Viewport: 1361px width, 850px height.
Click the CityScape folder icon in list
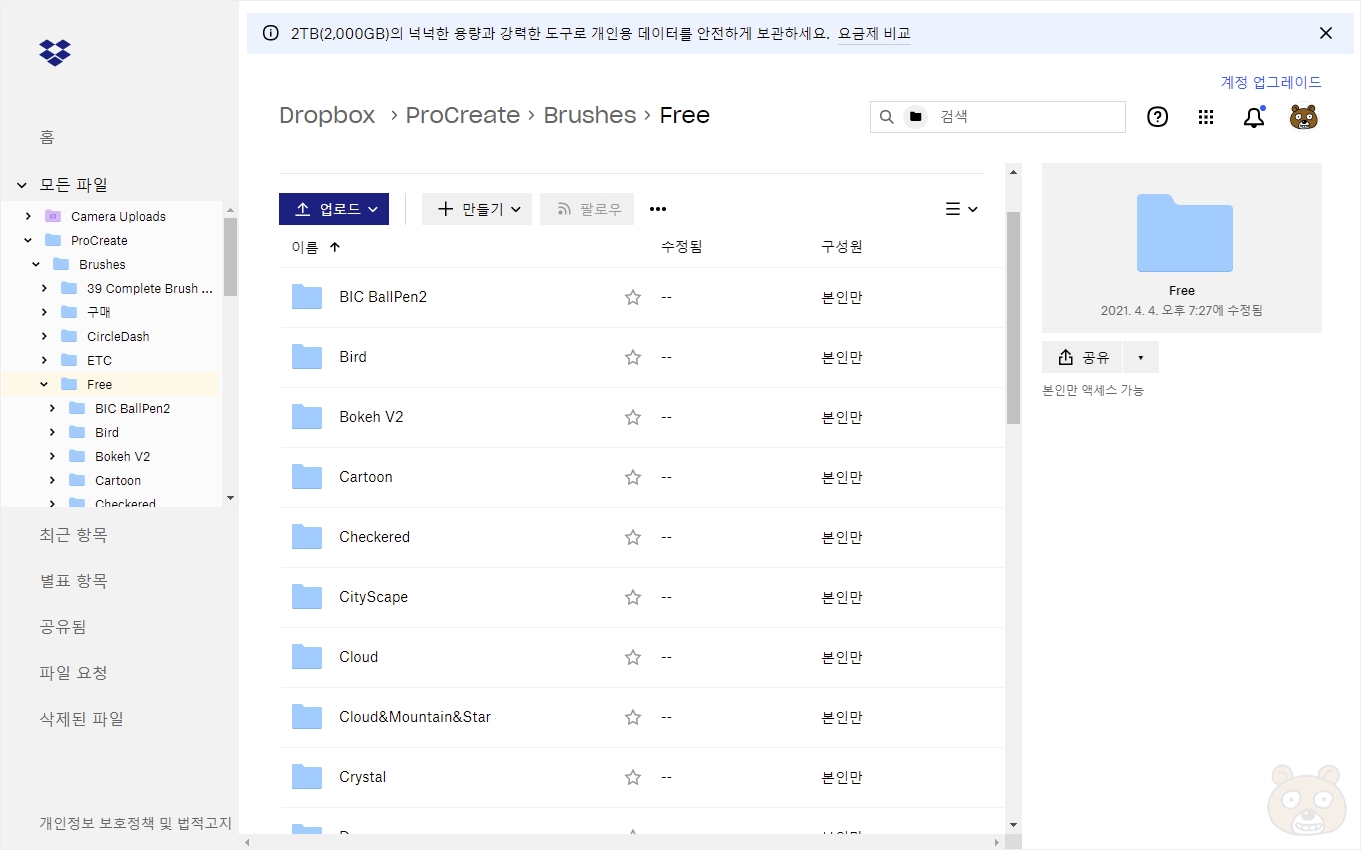(307, 597)
